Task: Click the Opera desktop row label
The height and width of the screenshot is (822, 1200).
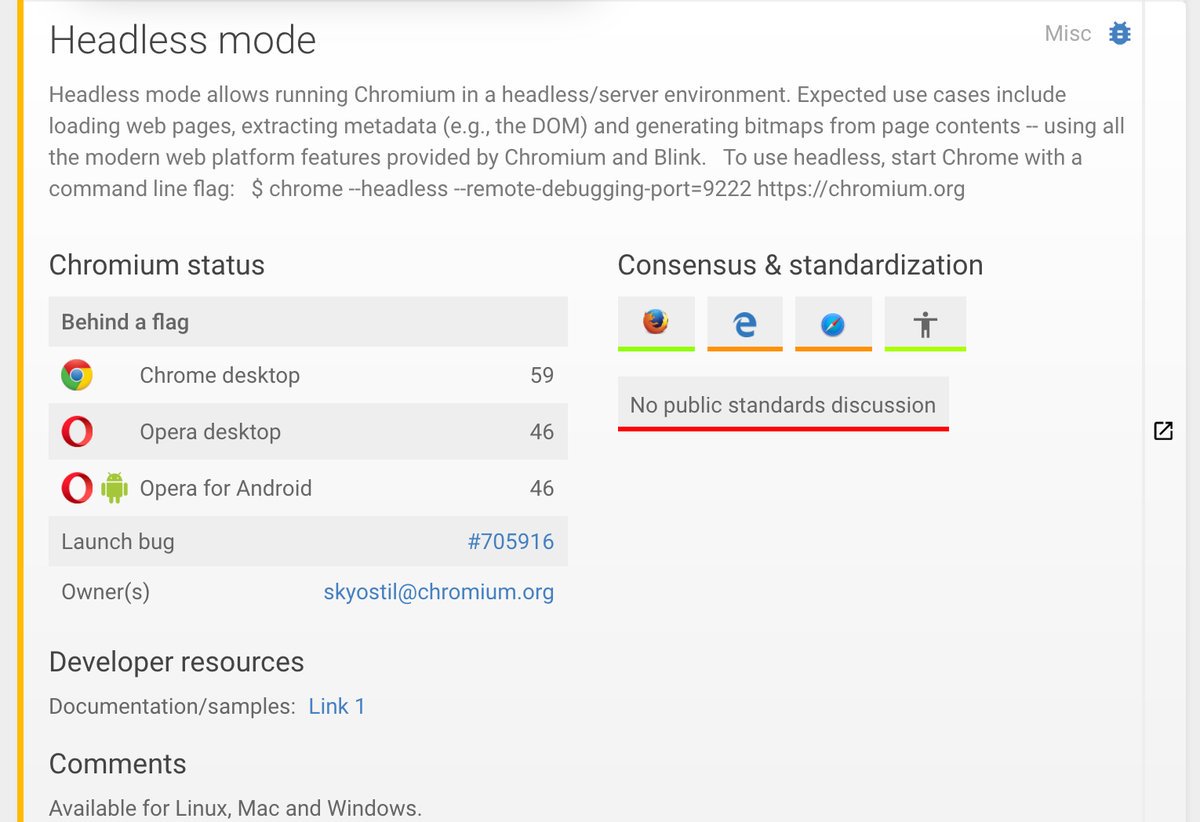Action: pyautogui.click(x=210, y=432)
